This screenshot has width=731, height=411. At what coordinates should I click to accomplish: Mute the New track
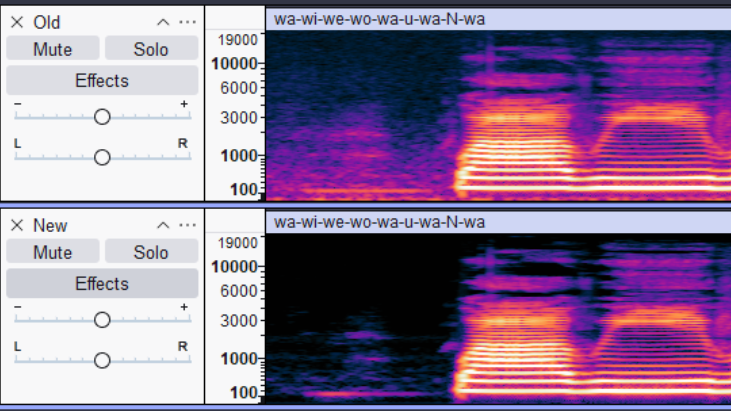pyautogui.click(x=53, y=252)
